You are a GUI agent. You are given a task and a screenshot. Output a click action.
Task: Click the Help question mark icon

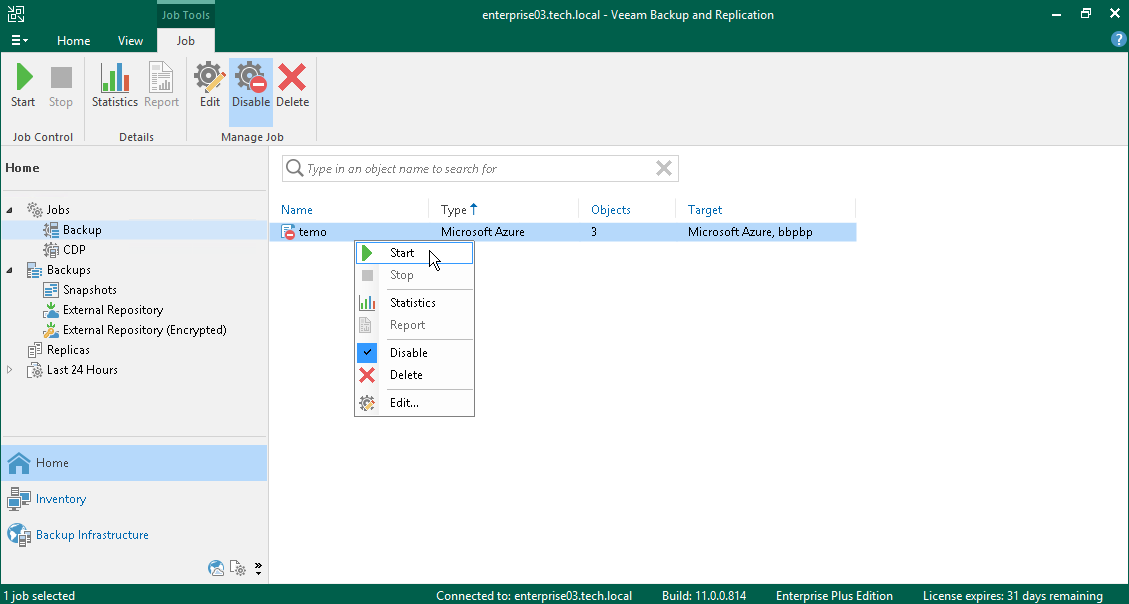tap(1117, 40)
